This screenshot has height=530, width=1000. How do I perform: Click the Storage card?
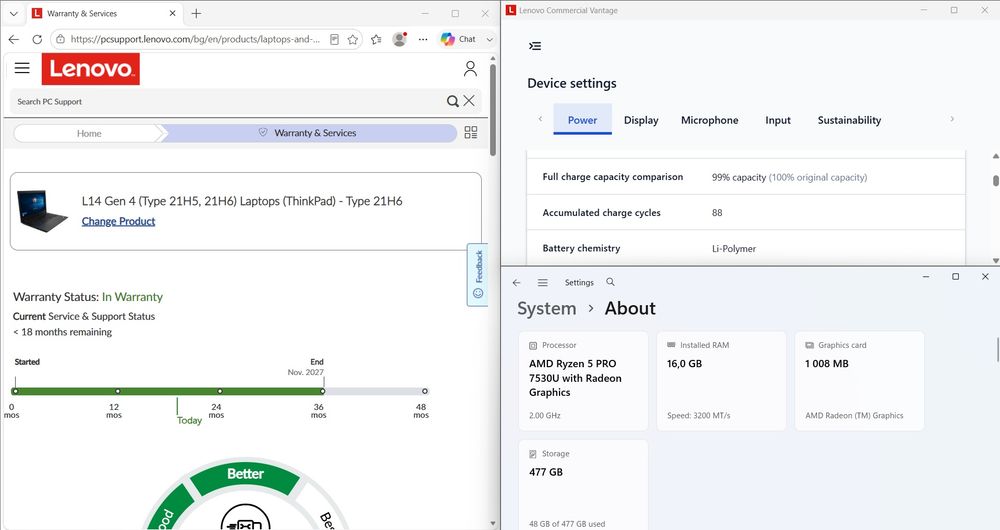click(x=583, y=485)
